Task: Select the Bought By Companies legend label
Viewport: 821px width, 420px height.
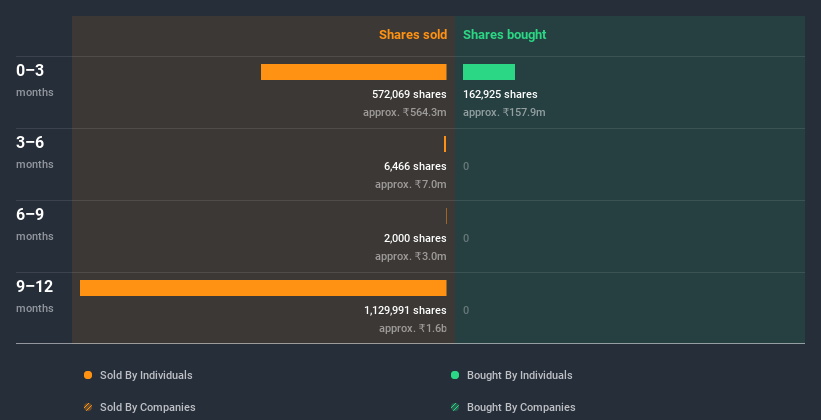Action: [x=521, y=407]
